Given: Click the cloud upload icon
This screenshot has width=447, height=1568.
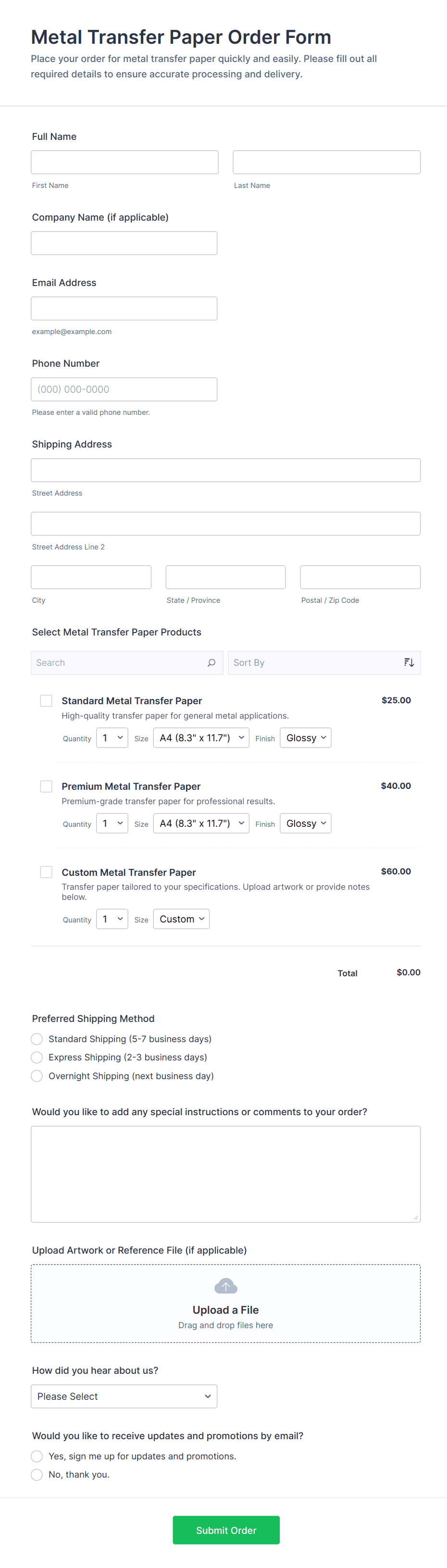Looking at the screenshot, I should click(225, 1286).
